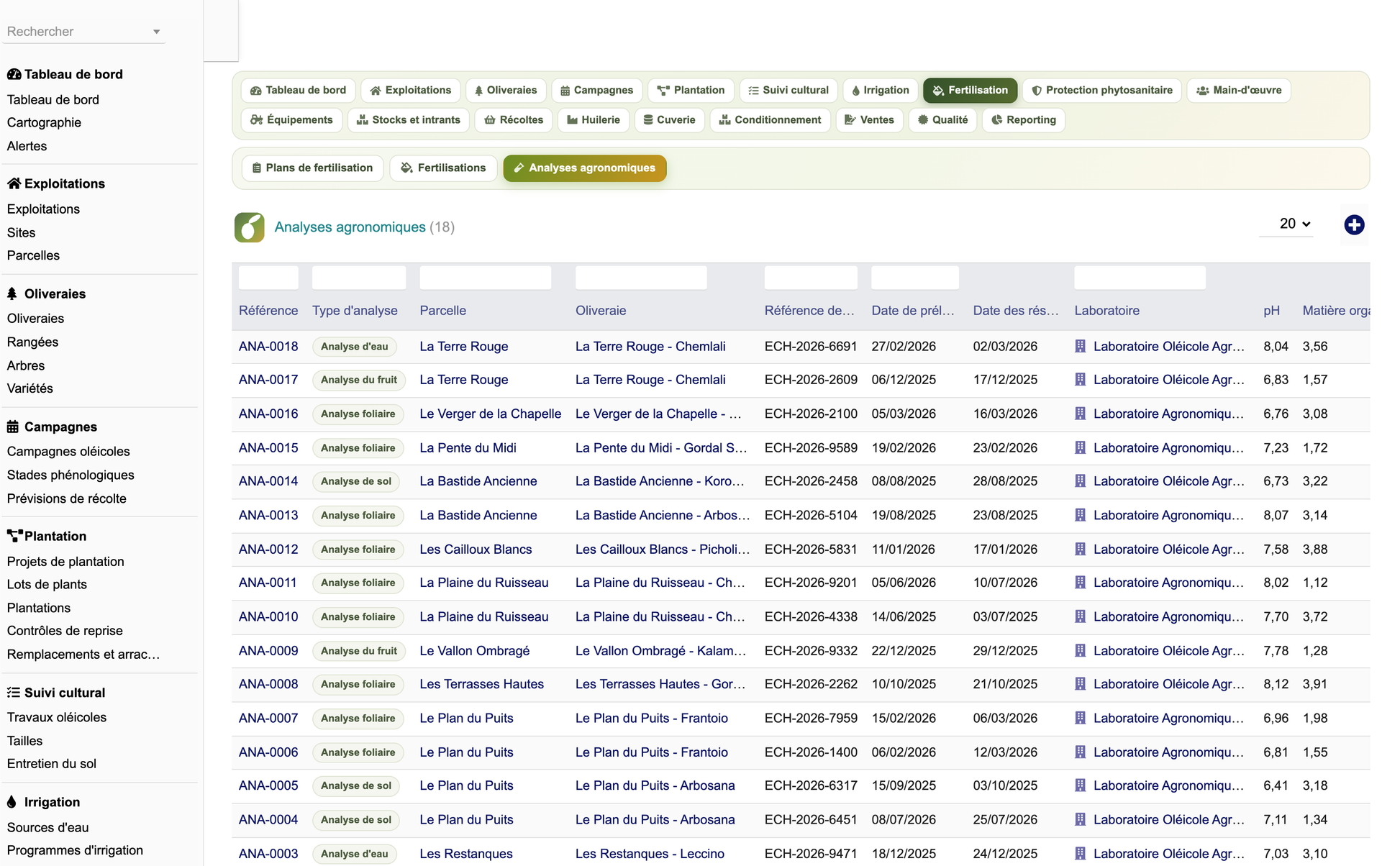Open Sources d'eau in sidebar

tap(48, 828)
